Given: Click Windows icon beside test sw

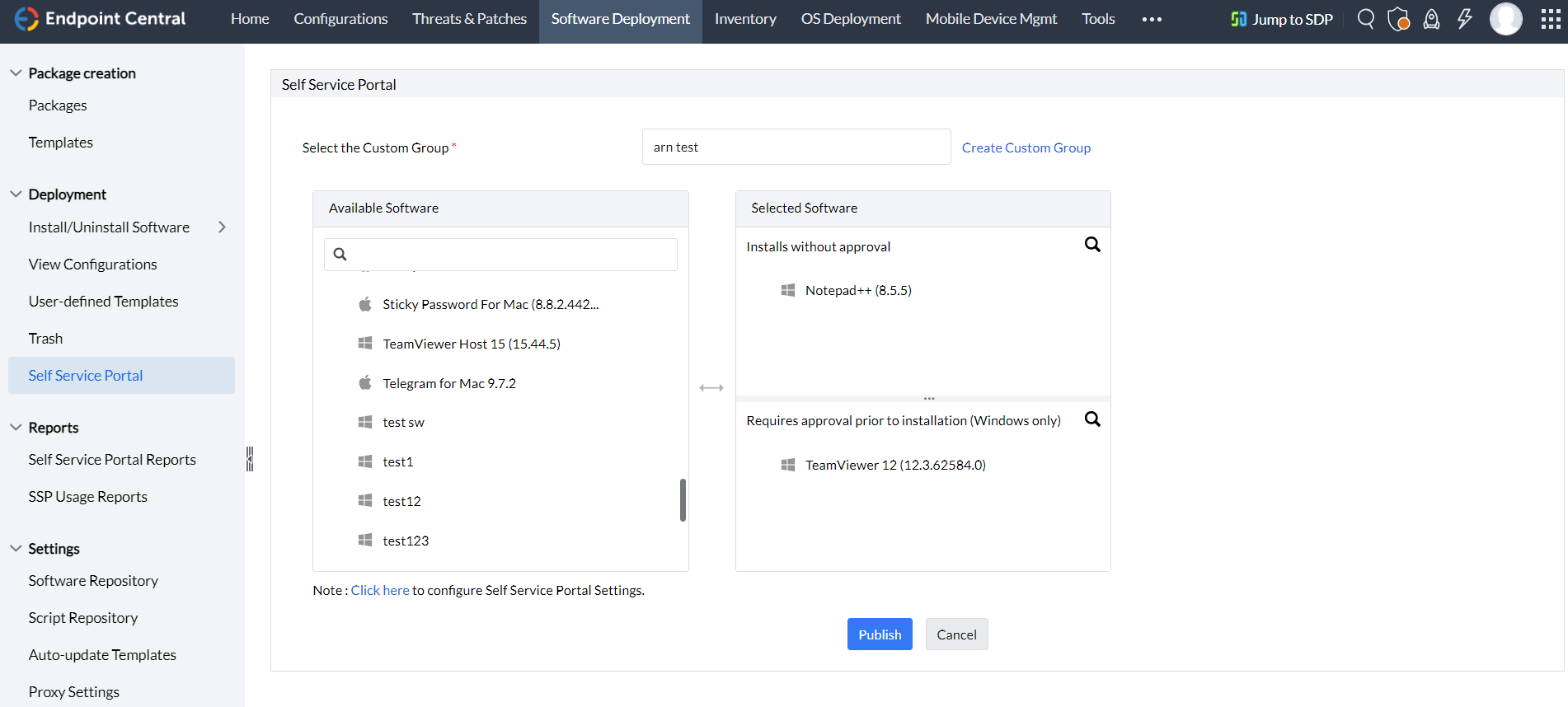Looking at the screenshot, I should 365,422.
